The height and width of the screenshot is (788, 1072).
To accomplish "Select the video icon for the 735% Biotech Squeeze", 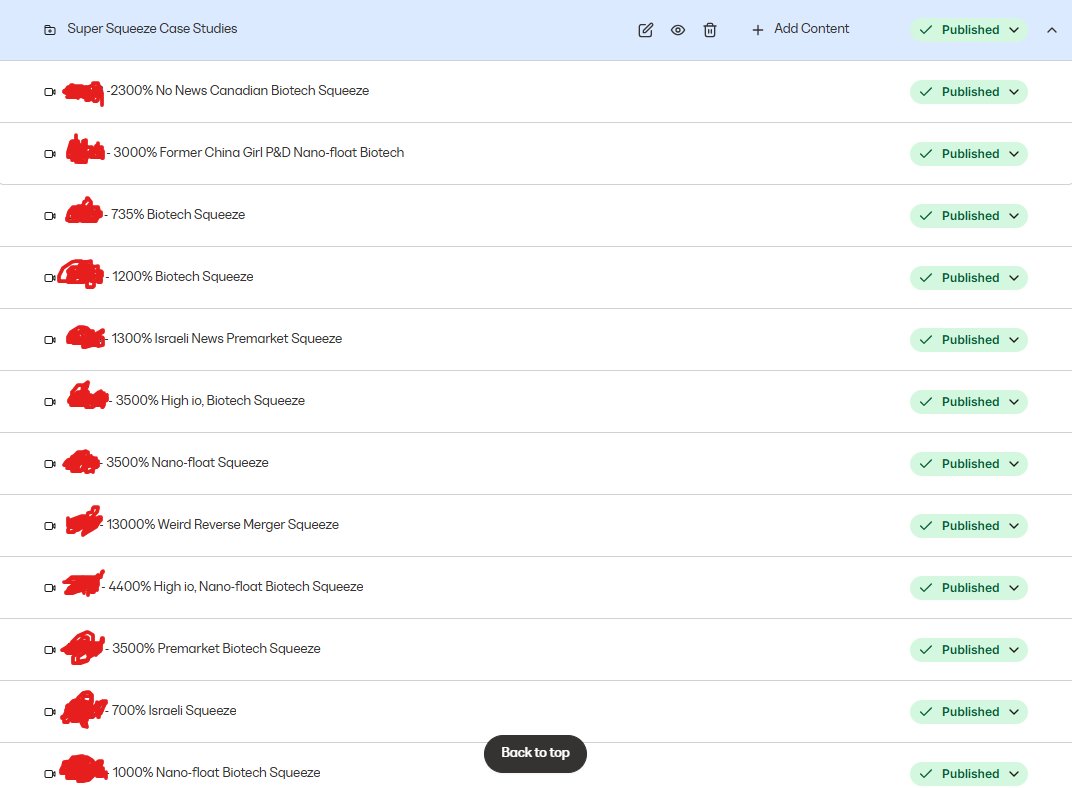I will 49,215.
